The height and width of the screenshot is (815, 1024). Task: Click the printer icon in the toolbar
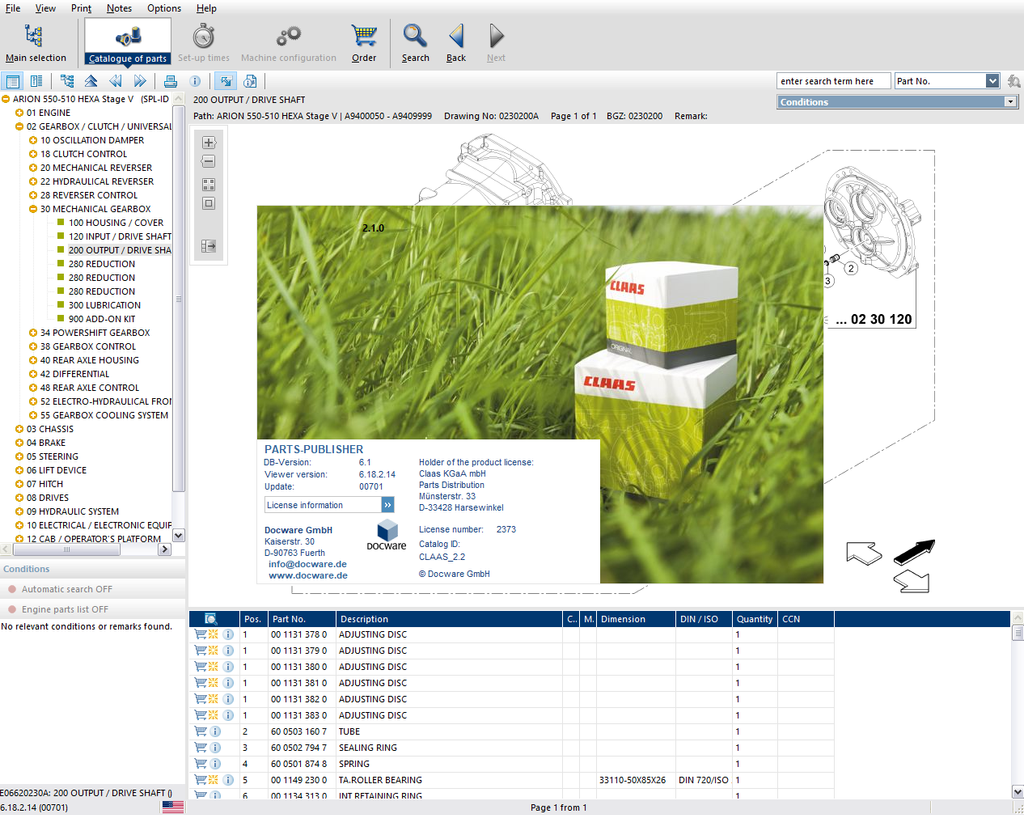(x=170, y=81)
